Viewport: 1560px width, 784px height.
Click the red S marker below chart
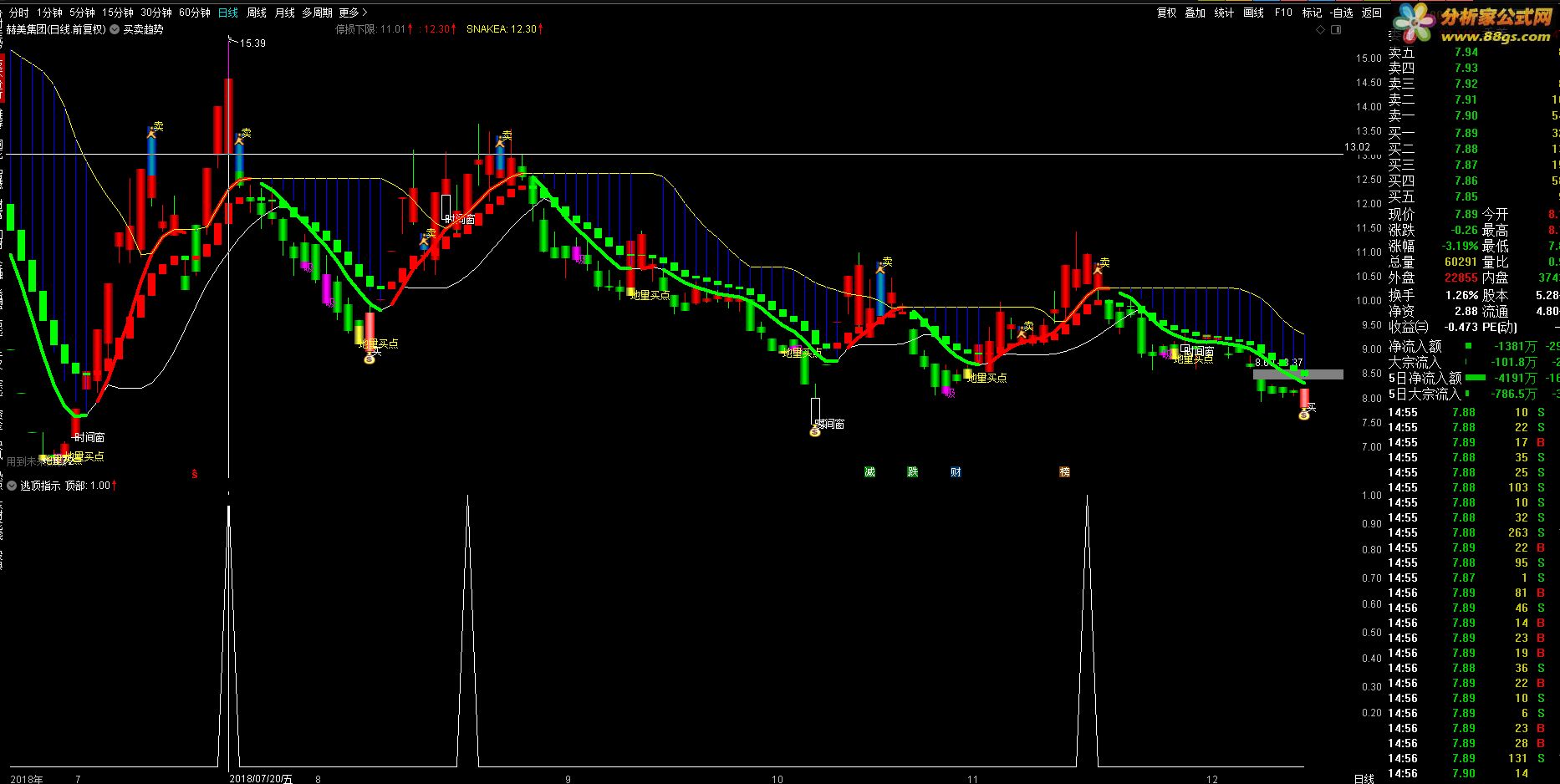click(x=195, y=473)
